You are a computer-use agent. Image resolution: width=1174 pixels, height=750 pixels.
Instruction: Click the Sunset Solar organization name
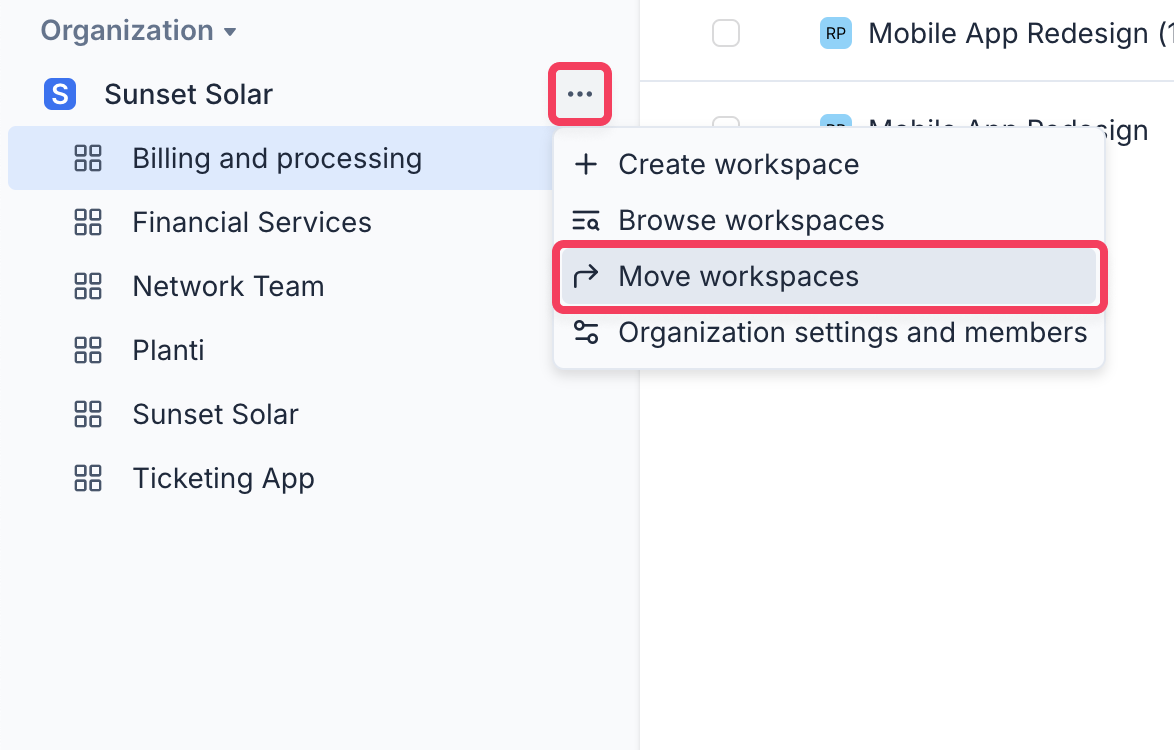pos(188,95)
